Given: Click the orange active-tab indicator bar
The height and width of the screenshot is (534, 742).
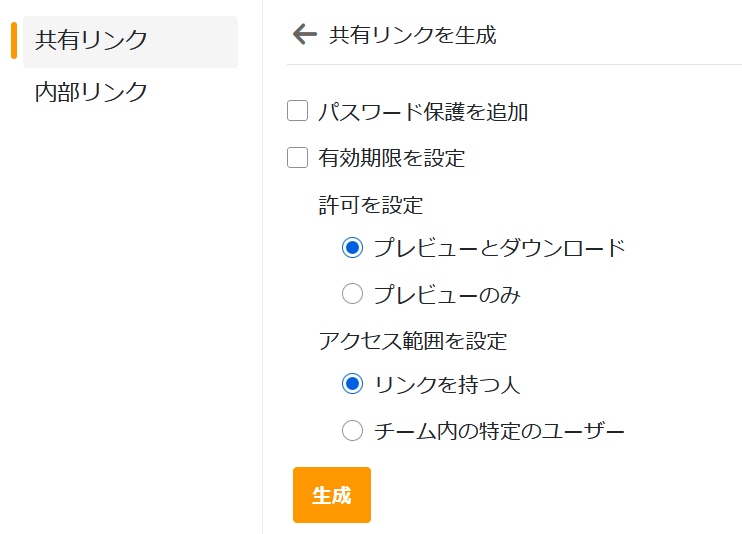Looking at the screenshot, I should (14, 41).
